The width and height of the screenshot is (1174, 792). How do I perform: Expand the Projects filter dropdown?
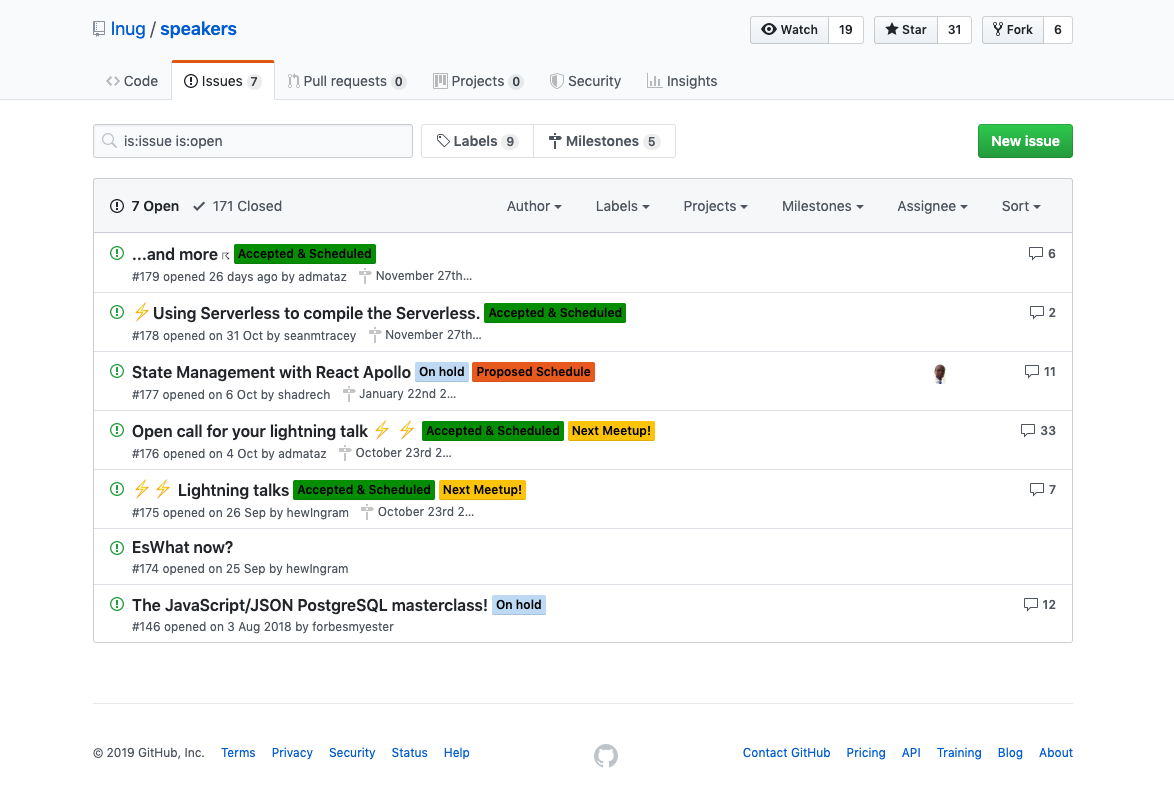point(715,207)
